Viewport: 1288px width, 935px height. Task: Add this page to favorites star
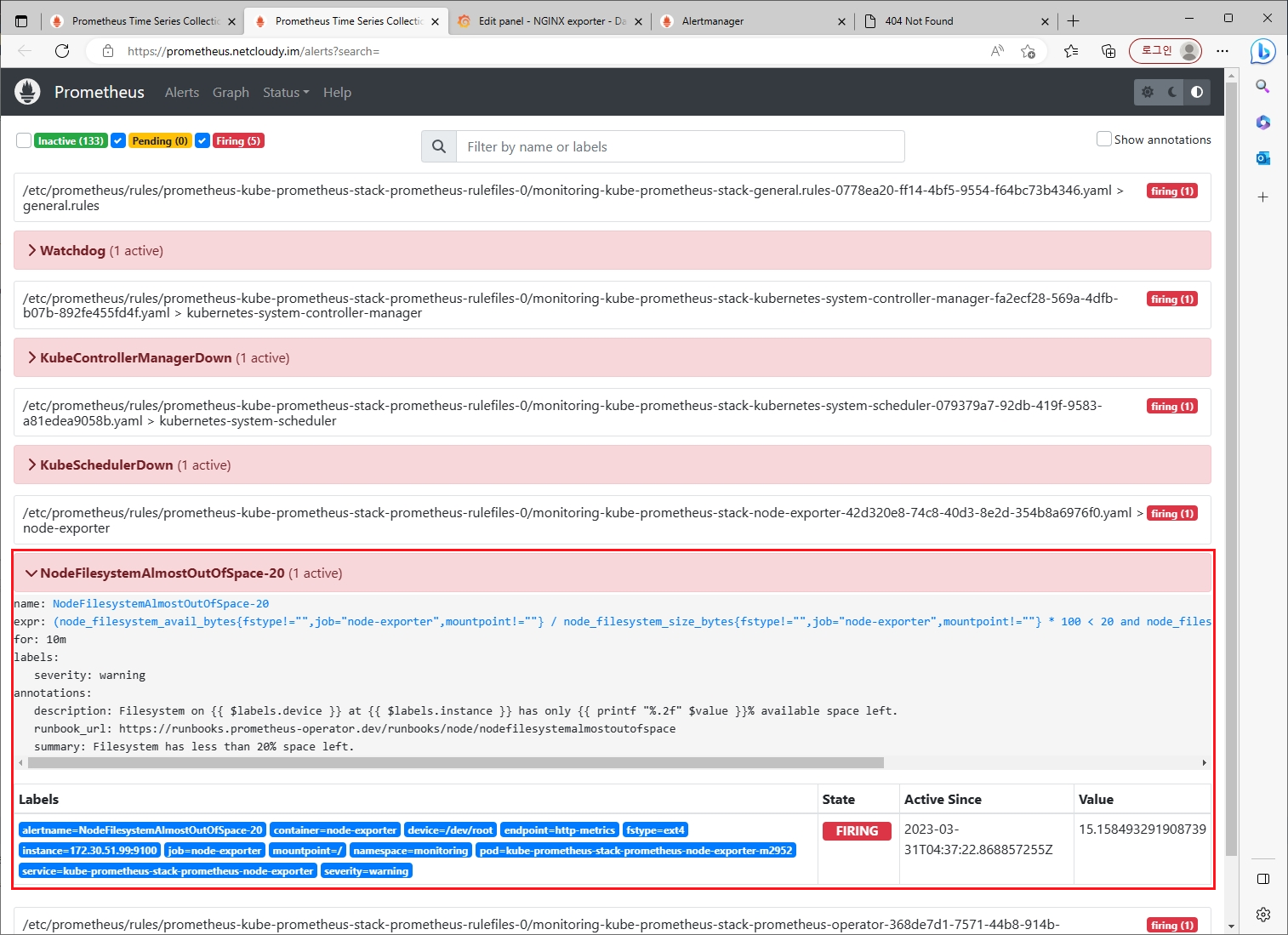pyautogui.click(x=1028, y=51)
